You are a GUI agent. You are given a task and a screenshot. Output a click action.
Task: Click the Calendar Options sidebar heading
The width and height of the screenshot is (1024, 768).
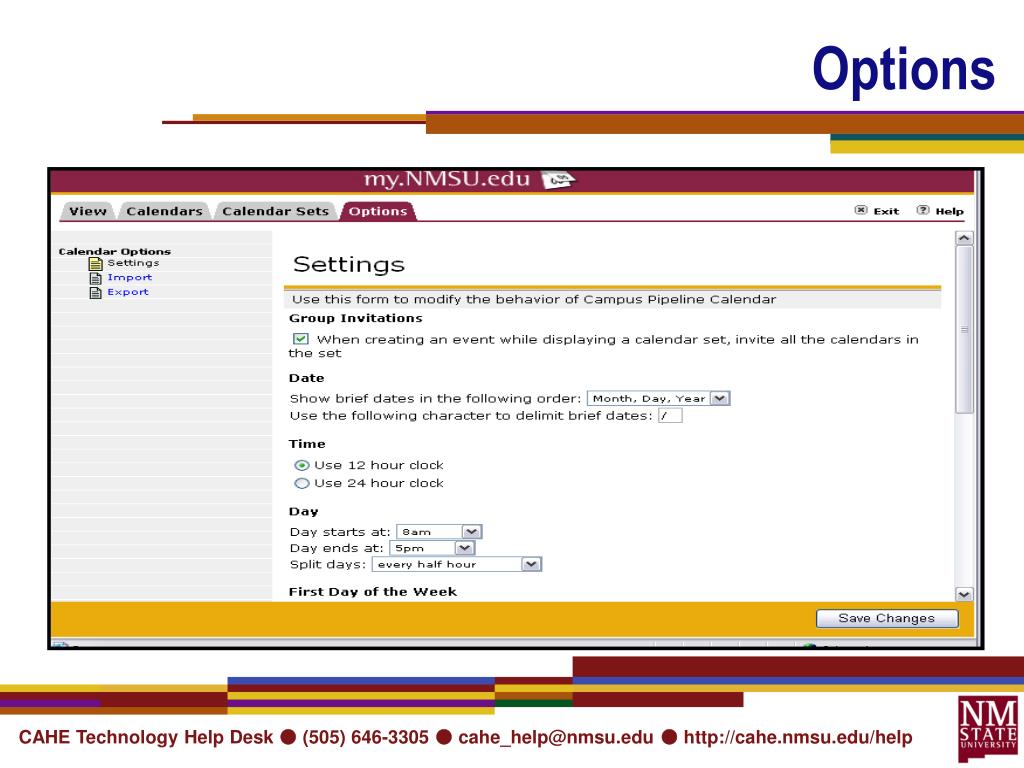tap(114, 251)
